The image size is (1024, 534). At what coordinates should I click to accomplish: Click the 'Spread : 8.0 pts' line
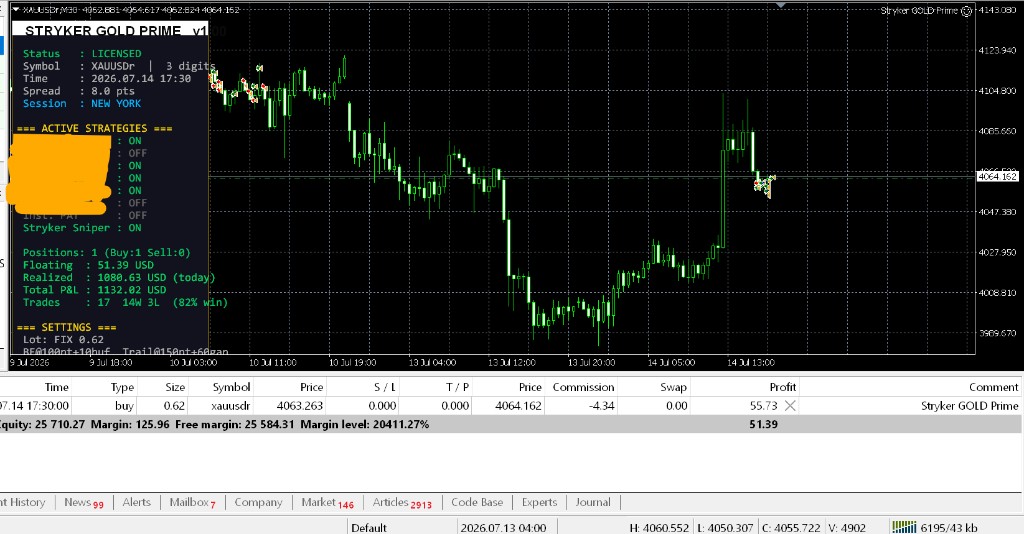click(79, 91)
